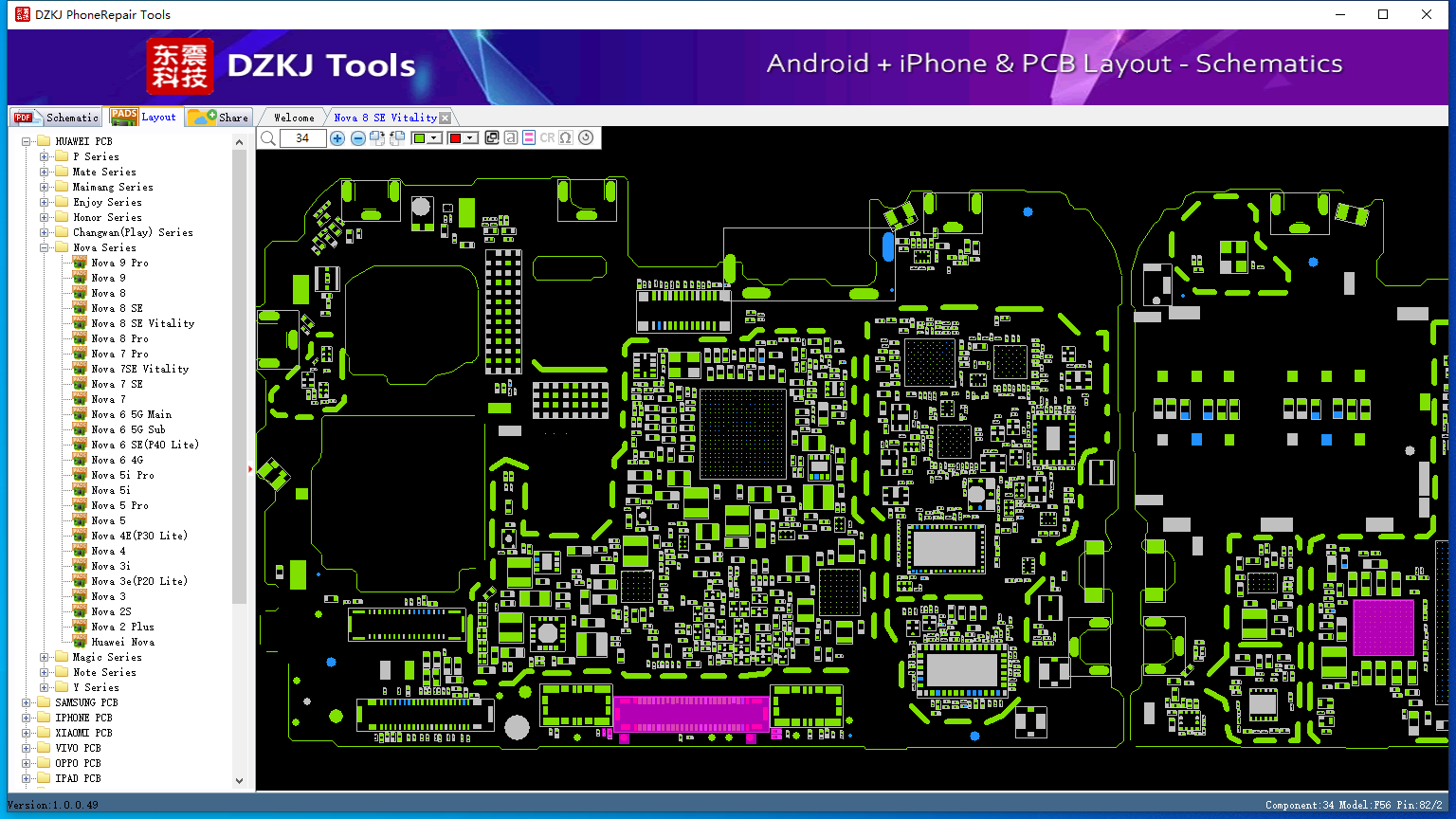Image resolution: width=1456 pixels, height=819 pixels.
Task: Click the board icon beside Nova 8
Action: click(x=81, y=293)
